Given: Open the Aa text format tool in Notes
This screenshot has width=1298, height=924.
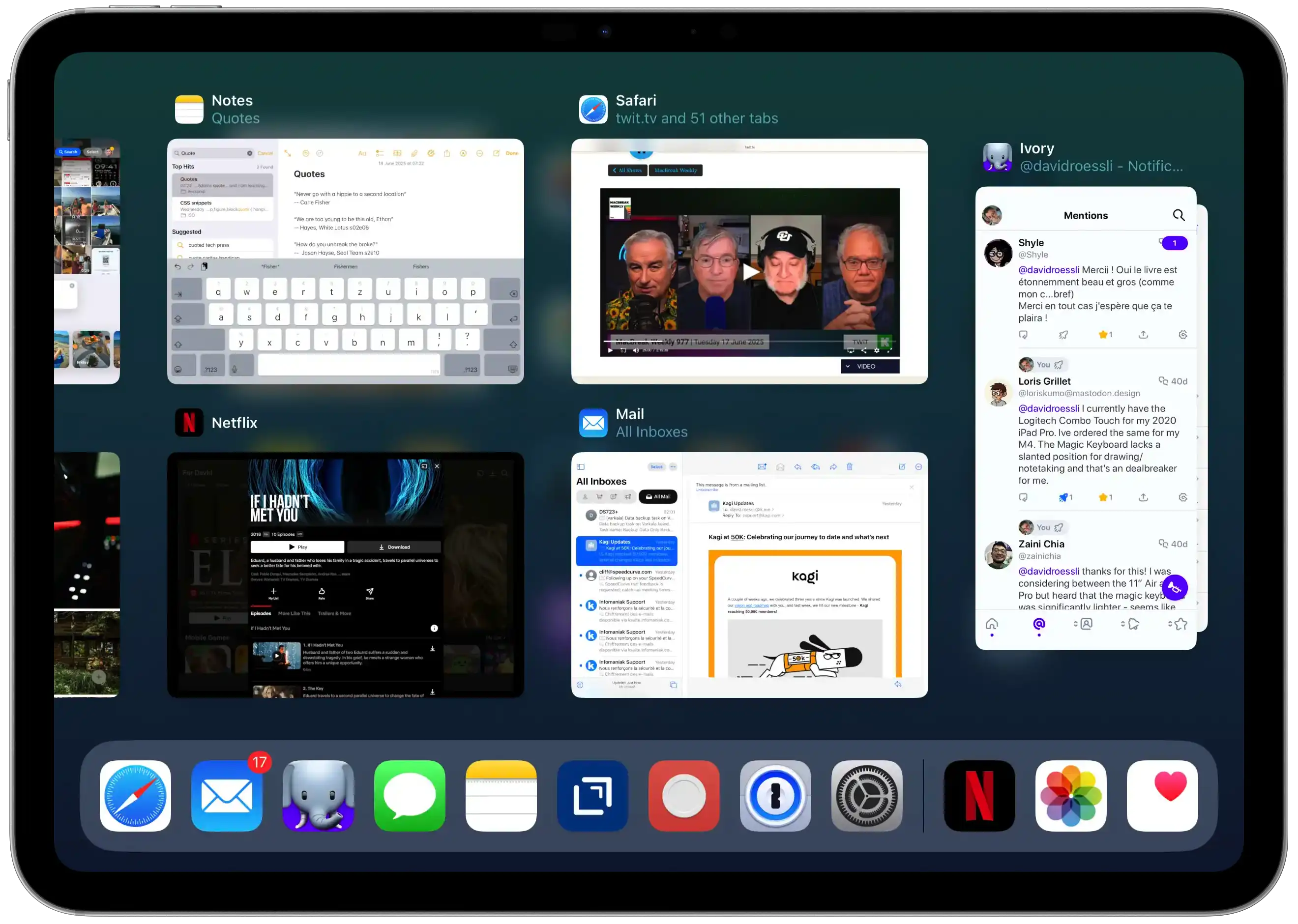Looking at the screenshot, I should tap(362, 153).
